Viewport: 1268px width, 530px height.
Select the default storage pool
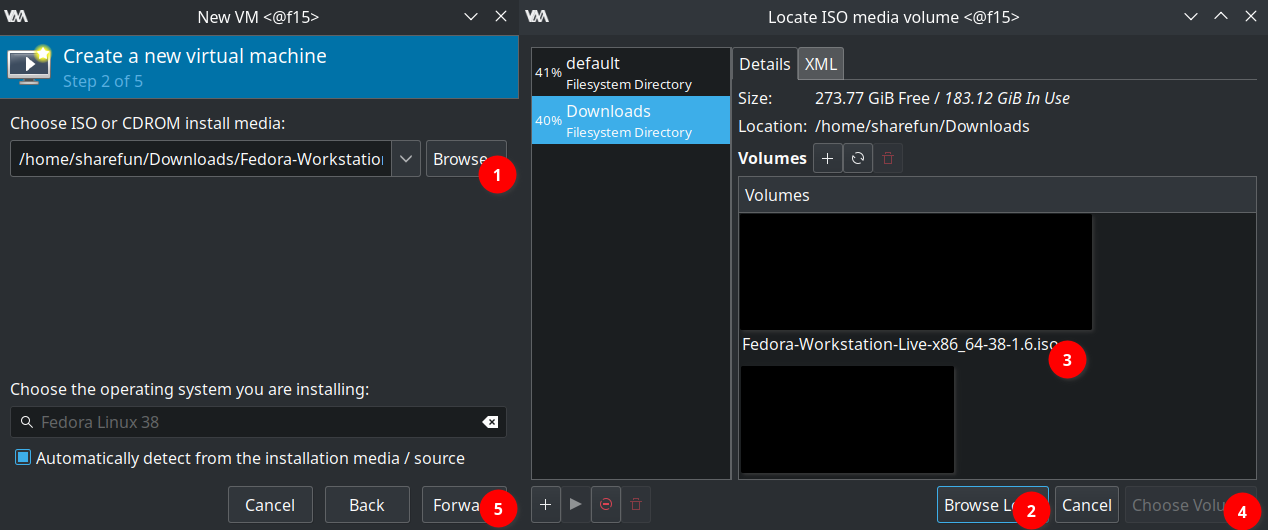pos(631,72)
